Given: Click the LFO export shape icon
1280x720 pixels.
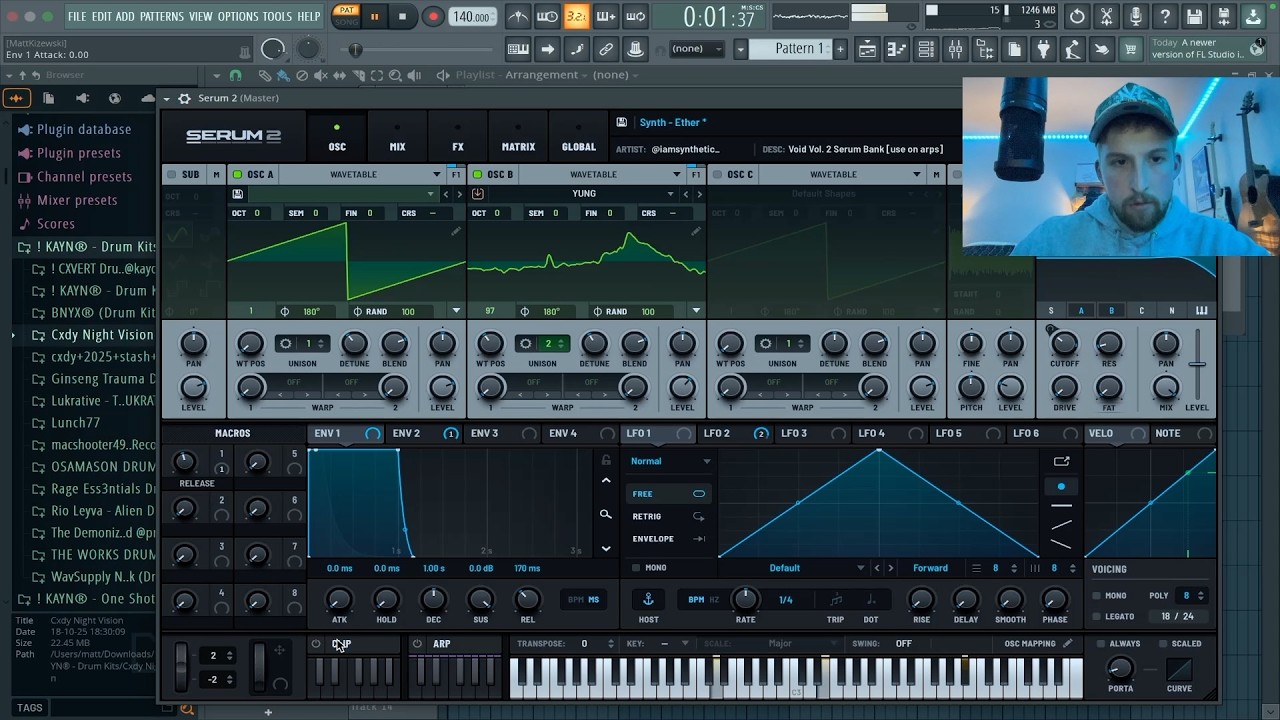Looking at the screenshot, I should pos(1061,461).
